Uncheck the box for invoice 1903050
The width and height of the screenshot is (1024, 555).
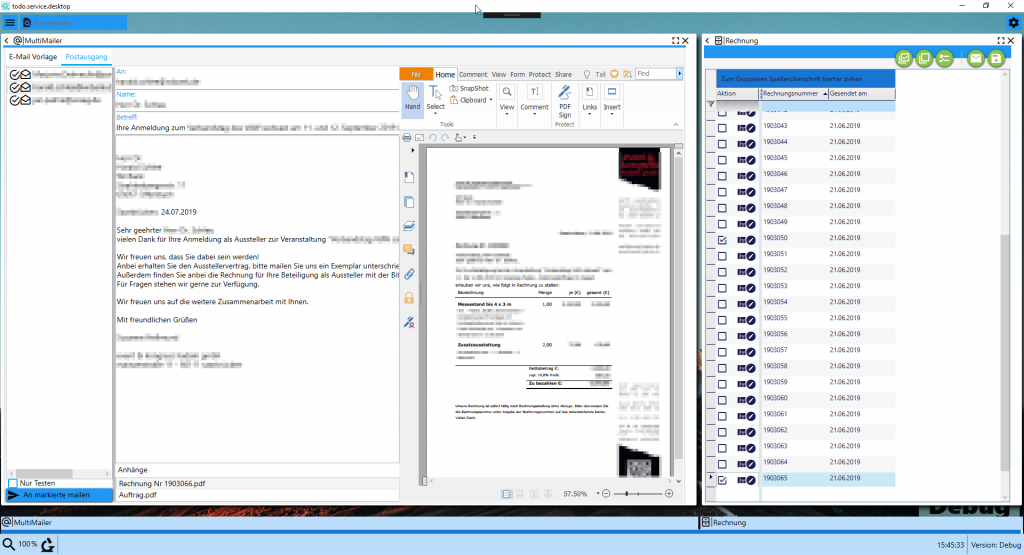(x=722, y=240)
